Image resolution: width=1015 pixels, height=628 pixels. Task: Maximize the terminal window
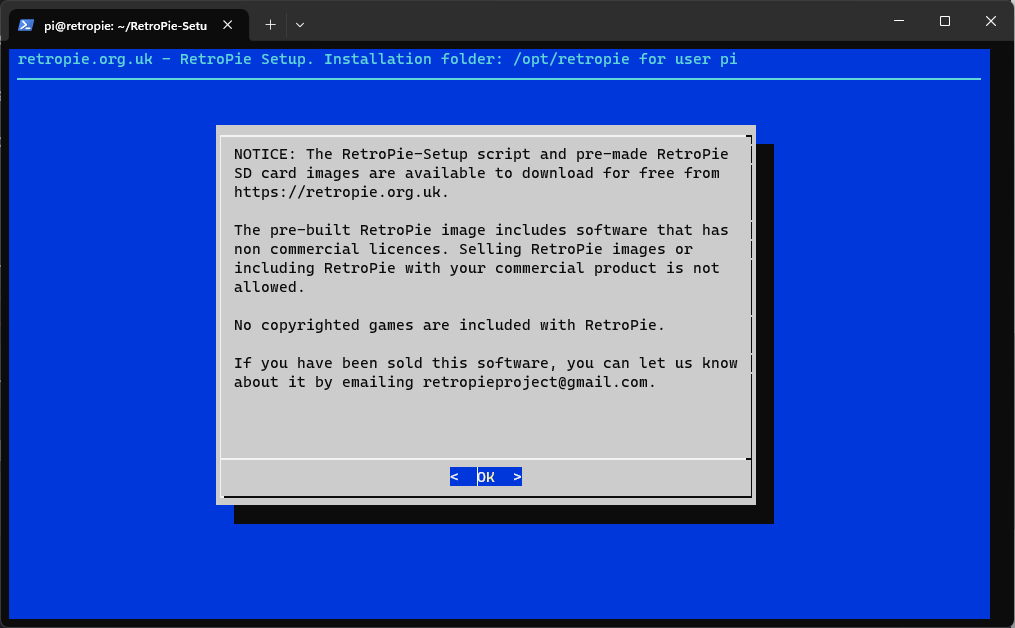click(944, 22)
